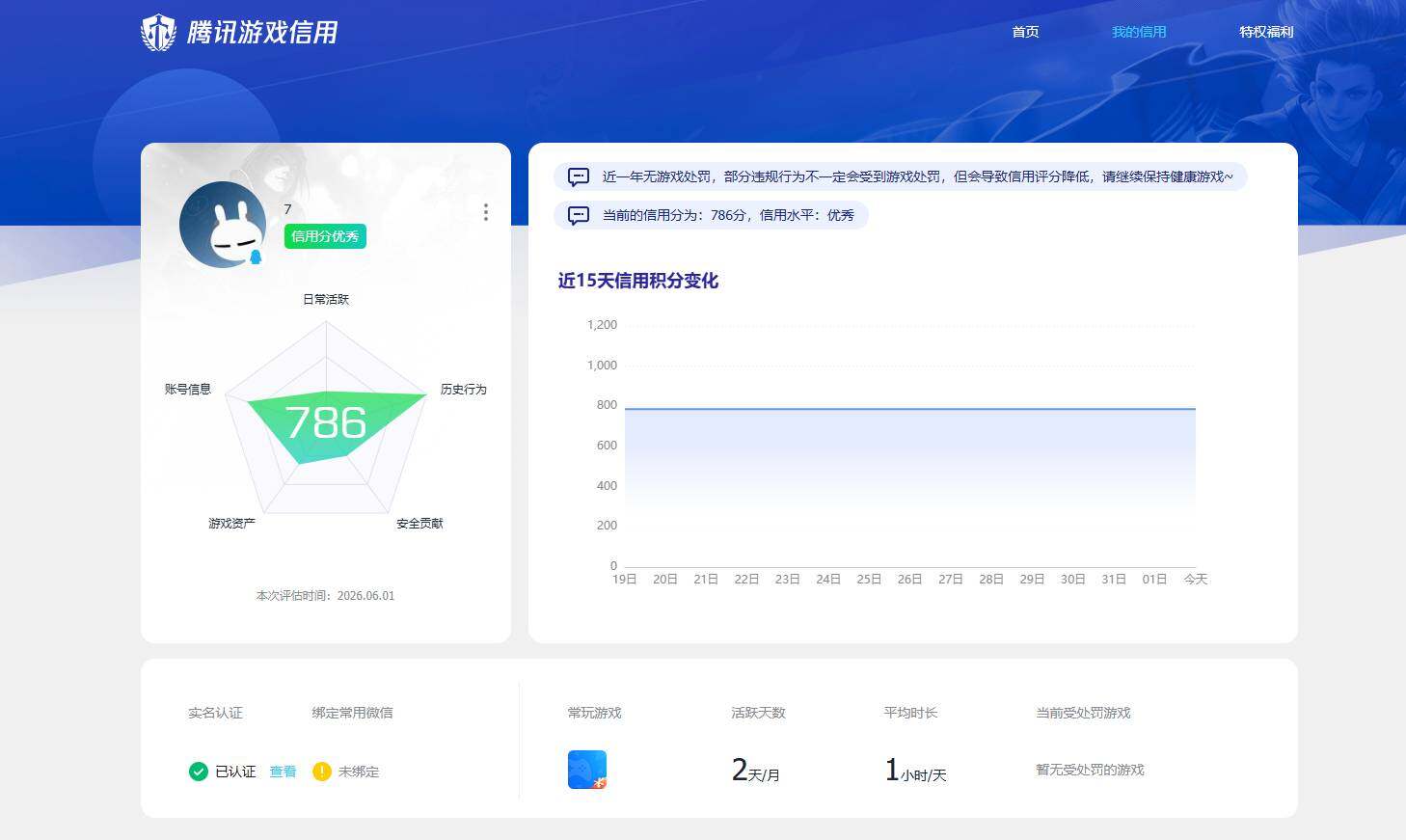Click the 已认证 status text

pyautogui.click(x=235, y=772)
